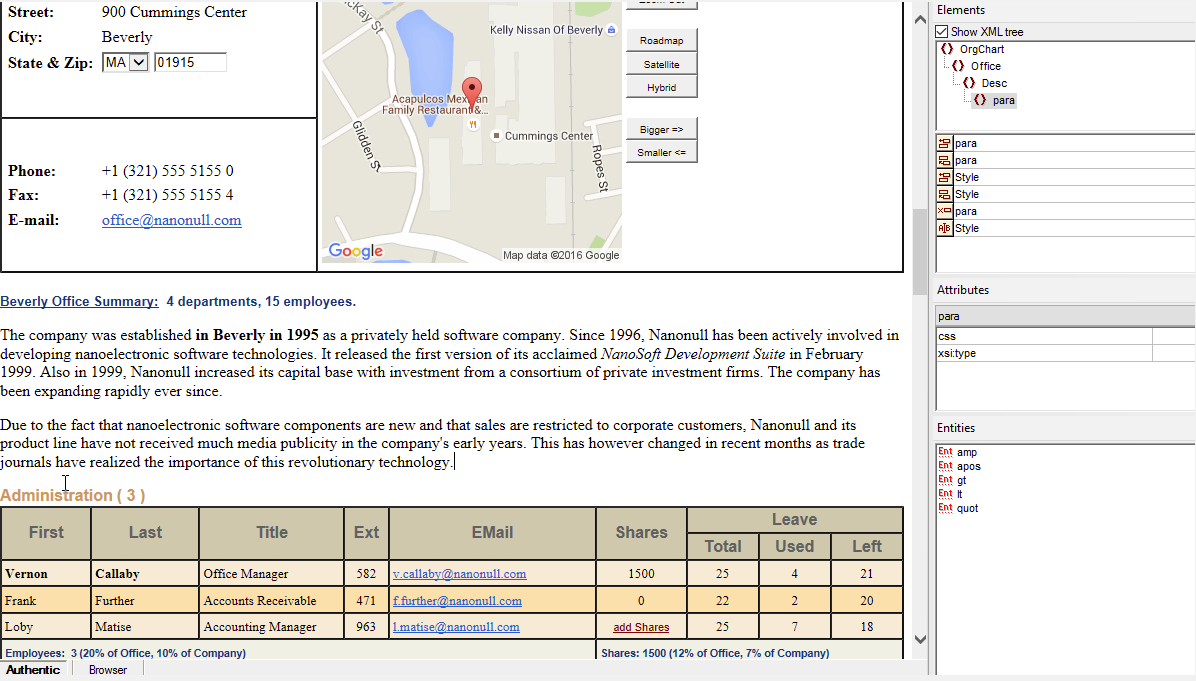Click the Matise last name cell

(145, 627)
